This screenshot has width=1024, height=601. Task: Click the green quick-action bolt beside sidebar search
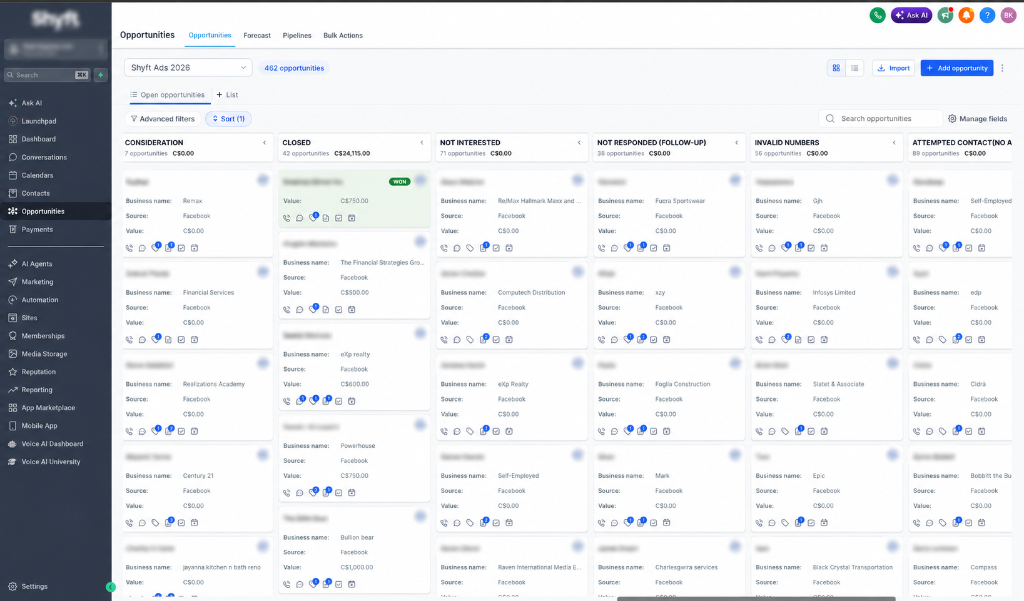tap(101, 75)
